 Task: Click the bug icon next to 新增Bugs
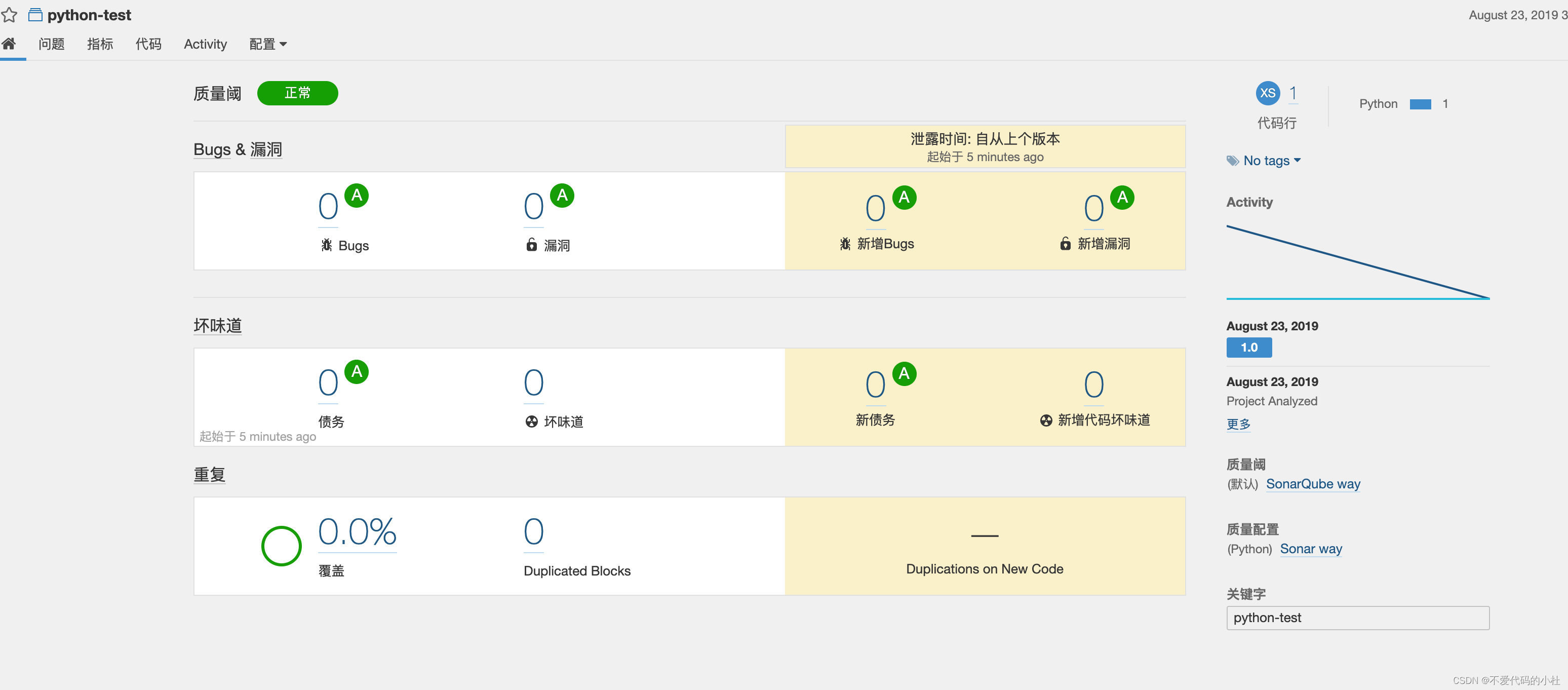tap(845, 244)
